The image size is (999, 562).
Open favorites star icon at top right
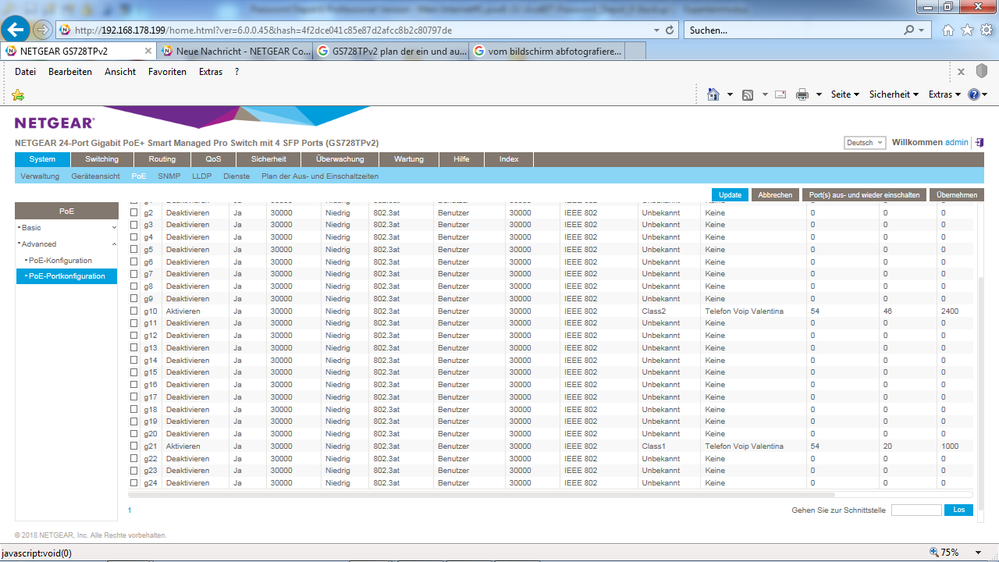tap(967, 30)
